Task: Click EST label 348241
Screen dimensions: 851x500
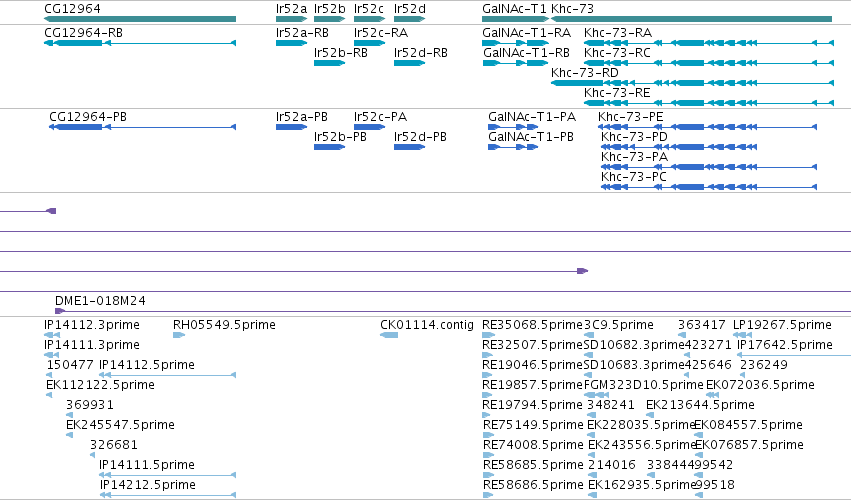Action: pyautogui.click(x=611, y=405)
